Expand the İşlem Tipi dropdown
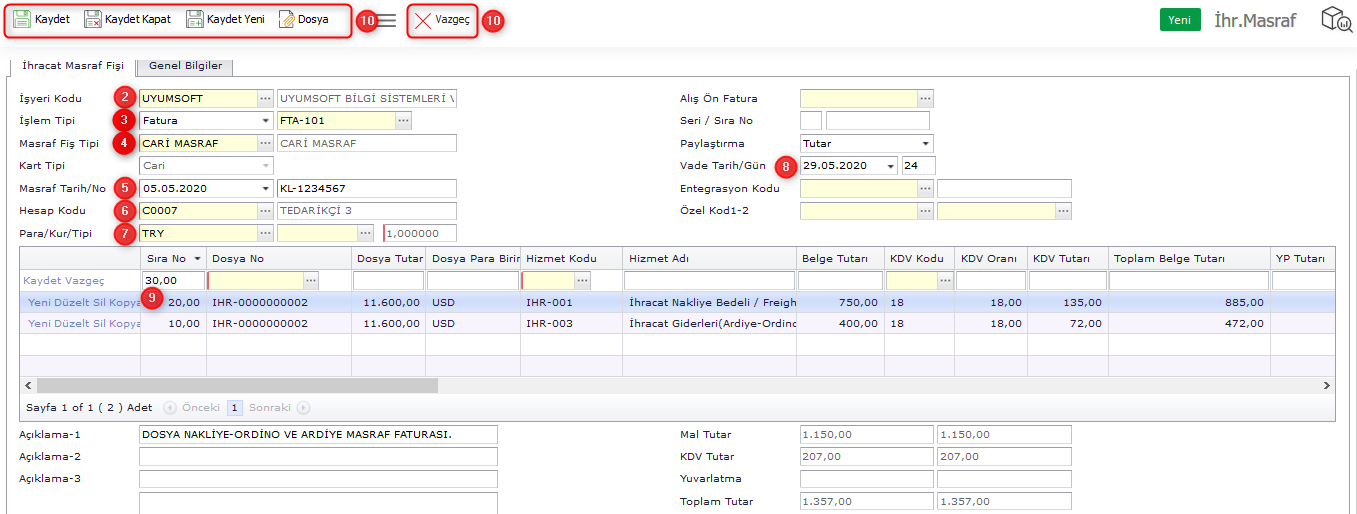 tap(265, 121)
